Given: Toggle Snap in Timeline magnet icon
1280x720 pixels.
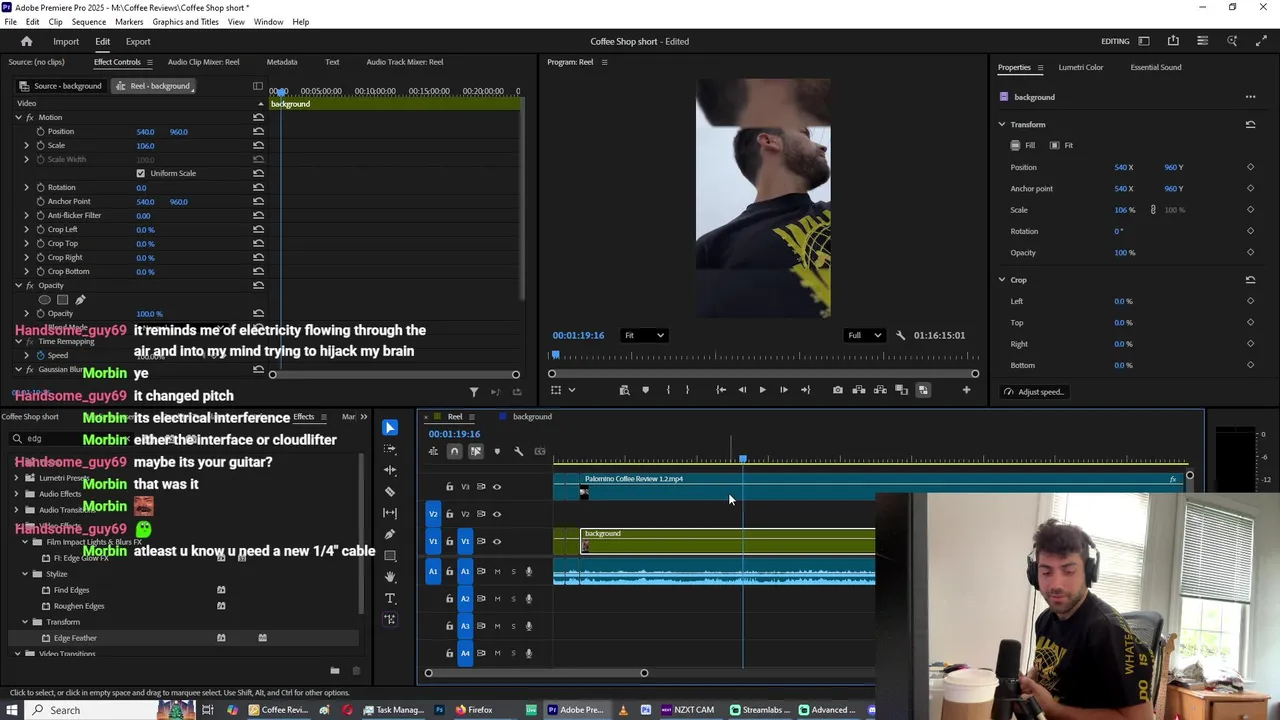Looking at the screenshot, I should 454,451.
